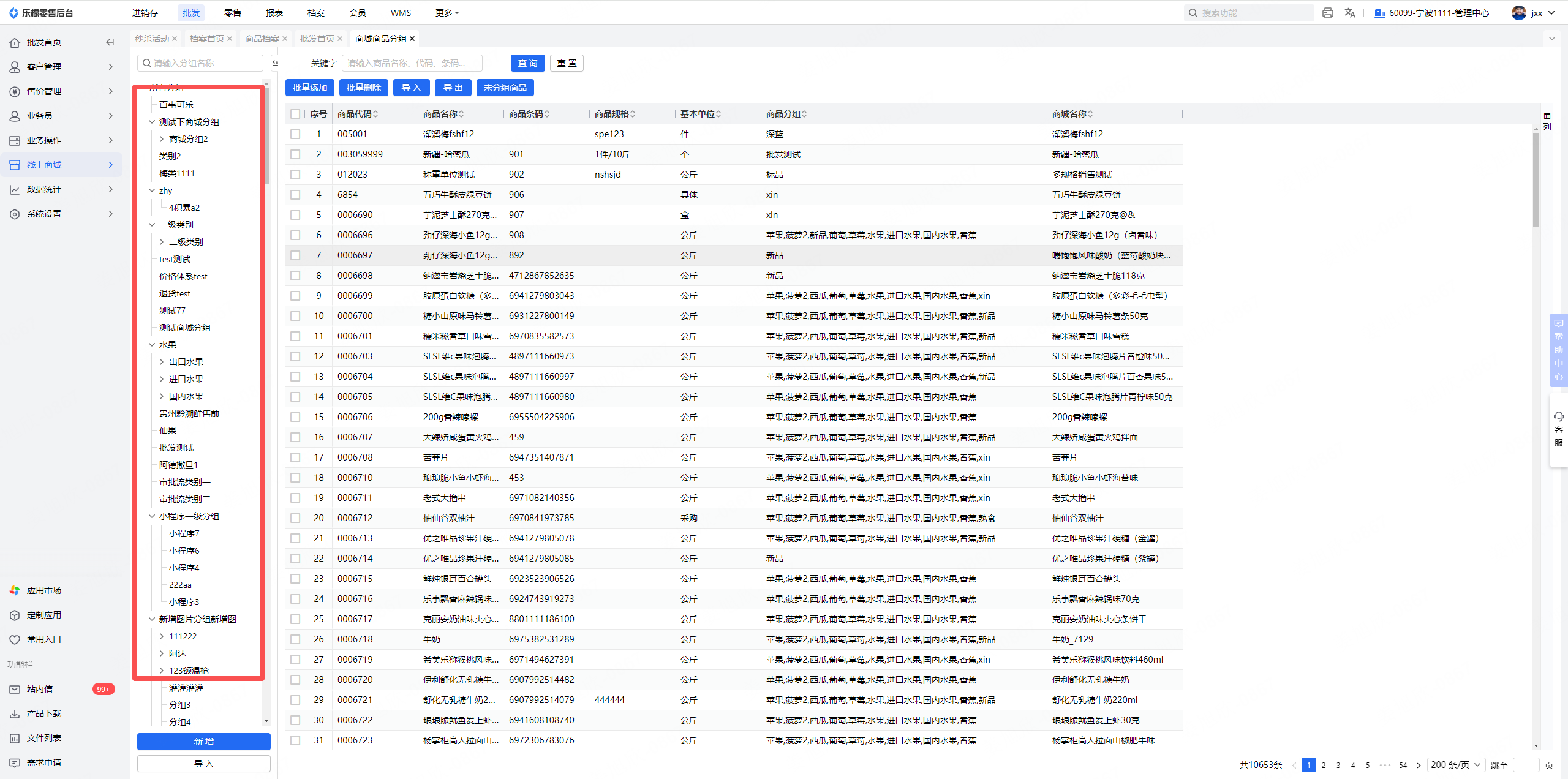This screenshot has width=1568, height=779.
Task: Check the select-all header checkbox
Action: click(295, 114)
